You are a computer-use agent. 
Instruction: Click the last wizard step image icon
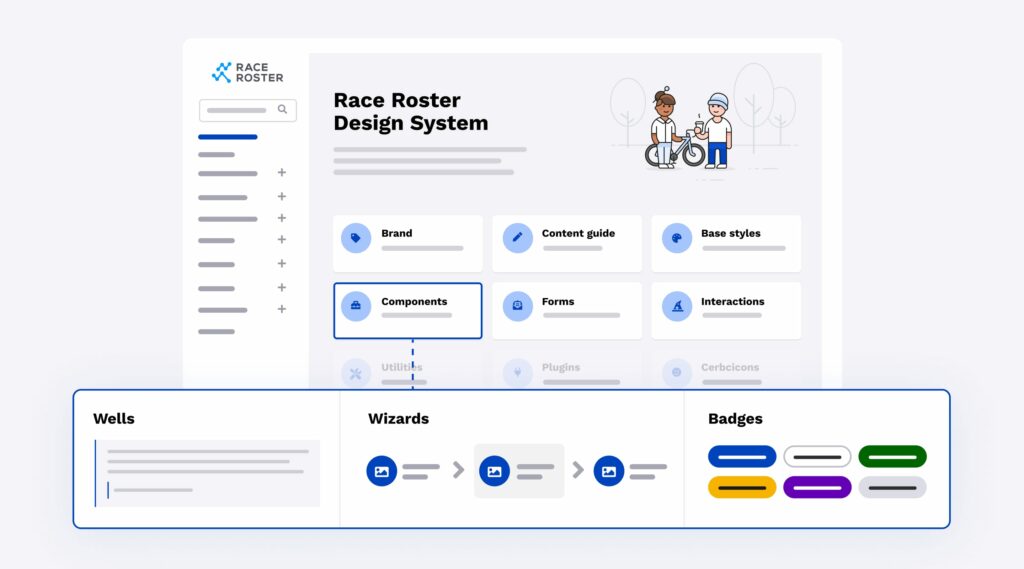tap(608, 471)
